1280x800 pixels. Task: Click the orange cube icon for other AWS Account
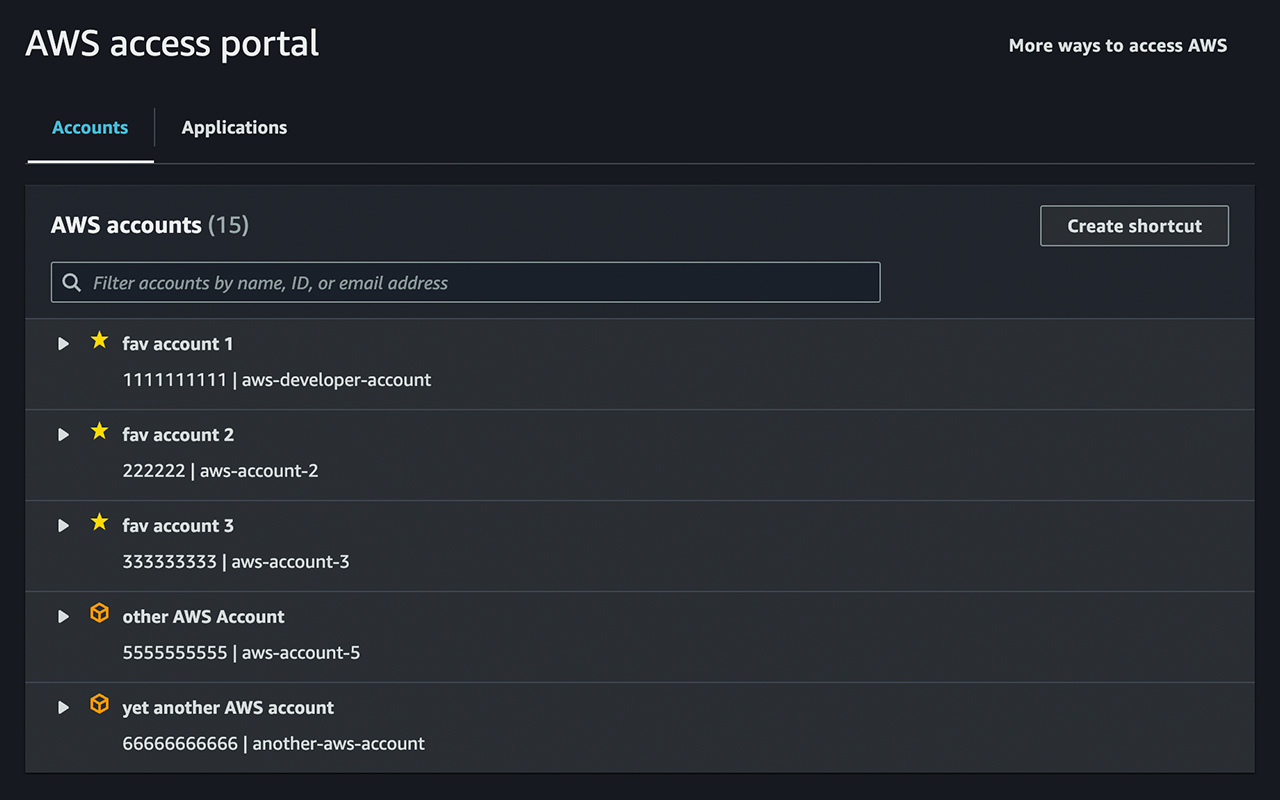pos(99,613)
